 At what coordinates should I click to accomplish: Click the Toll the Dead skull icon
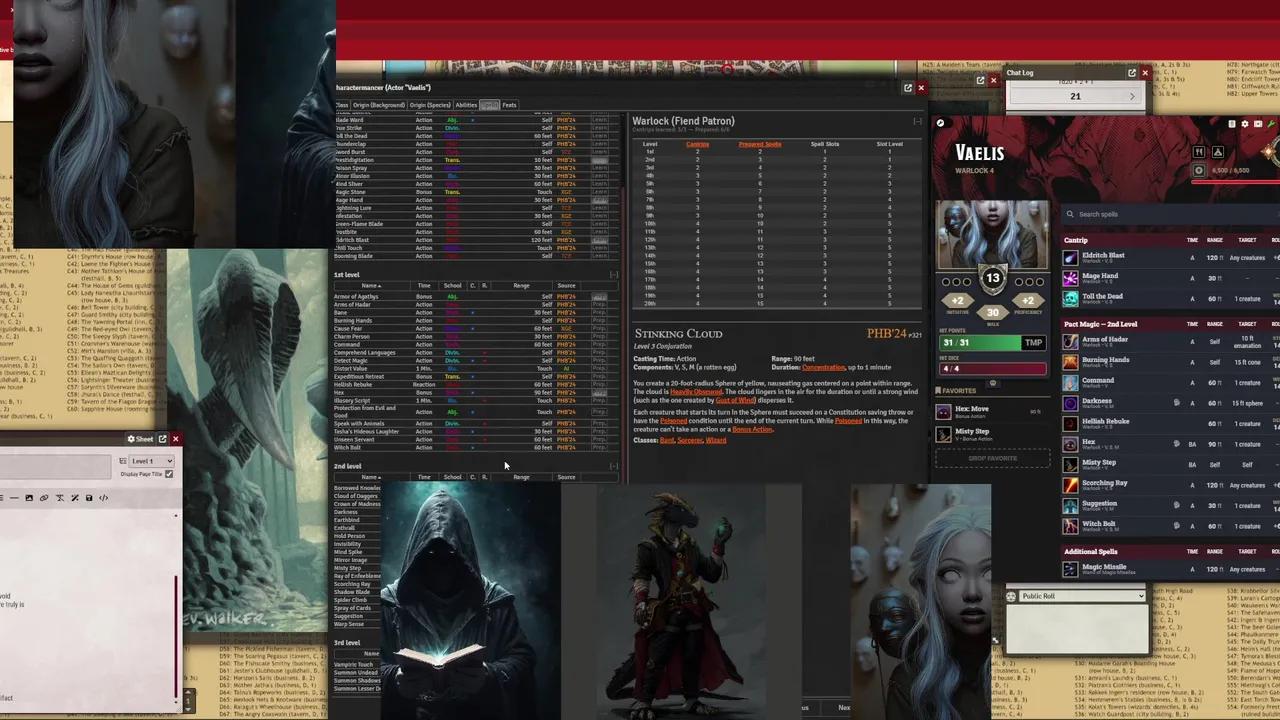click(x=1071, y=298)
